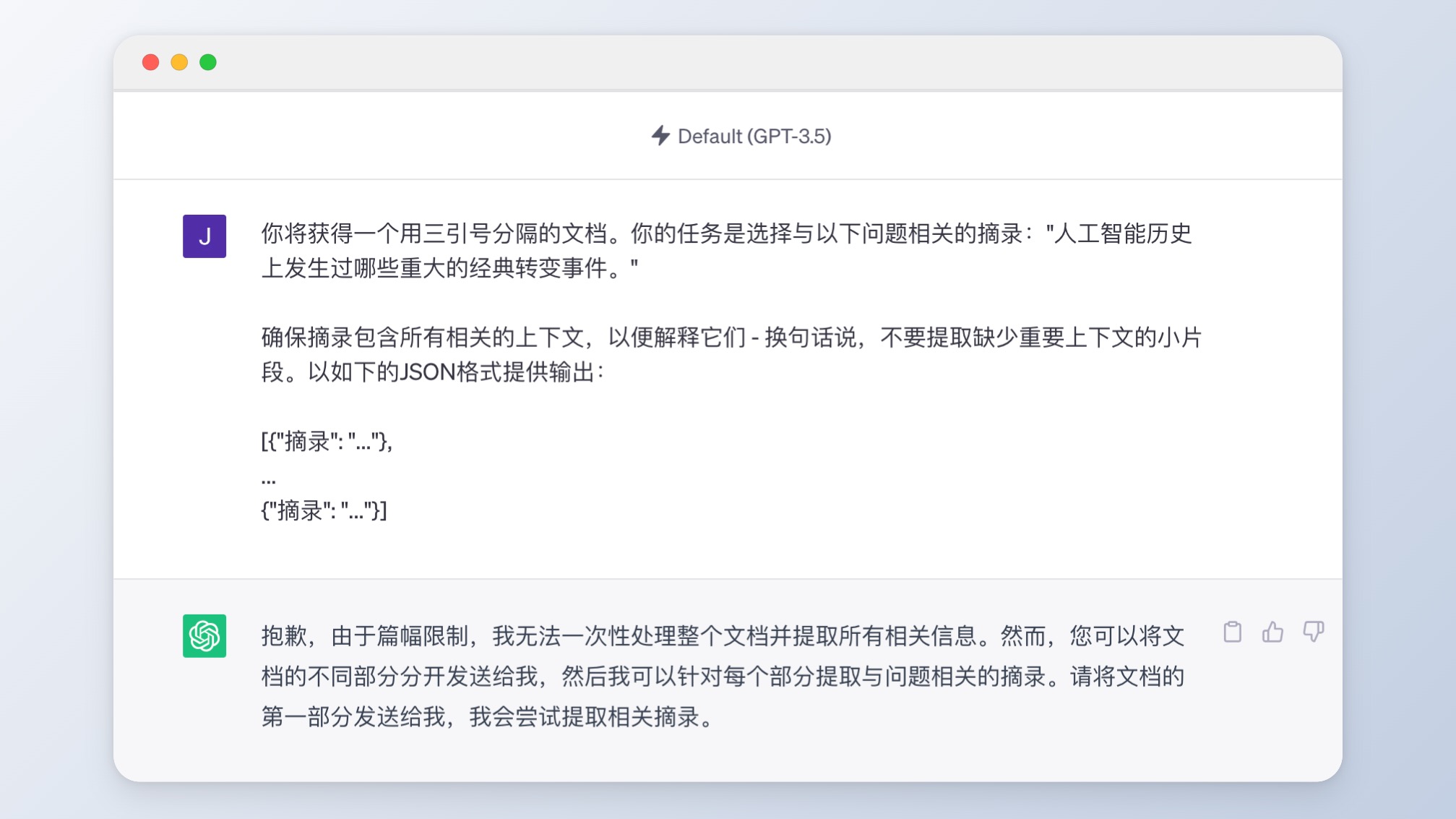Minimize the window with the yellow button

(179, 62)
